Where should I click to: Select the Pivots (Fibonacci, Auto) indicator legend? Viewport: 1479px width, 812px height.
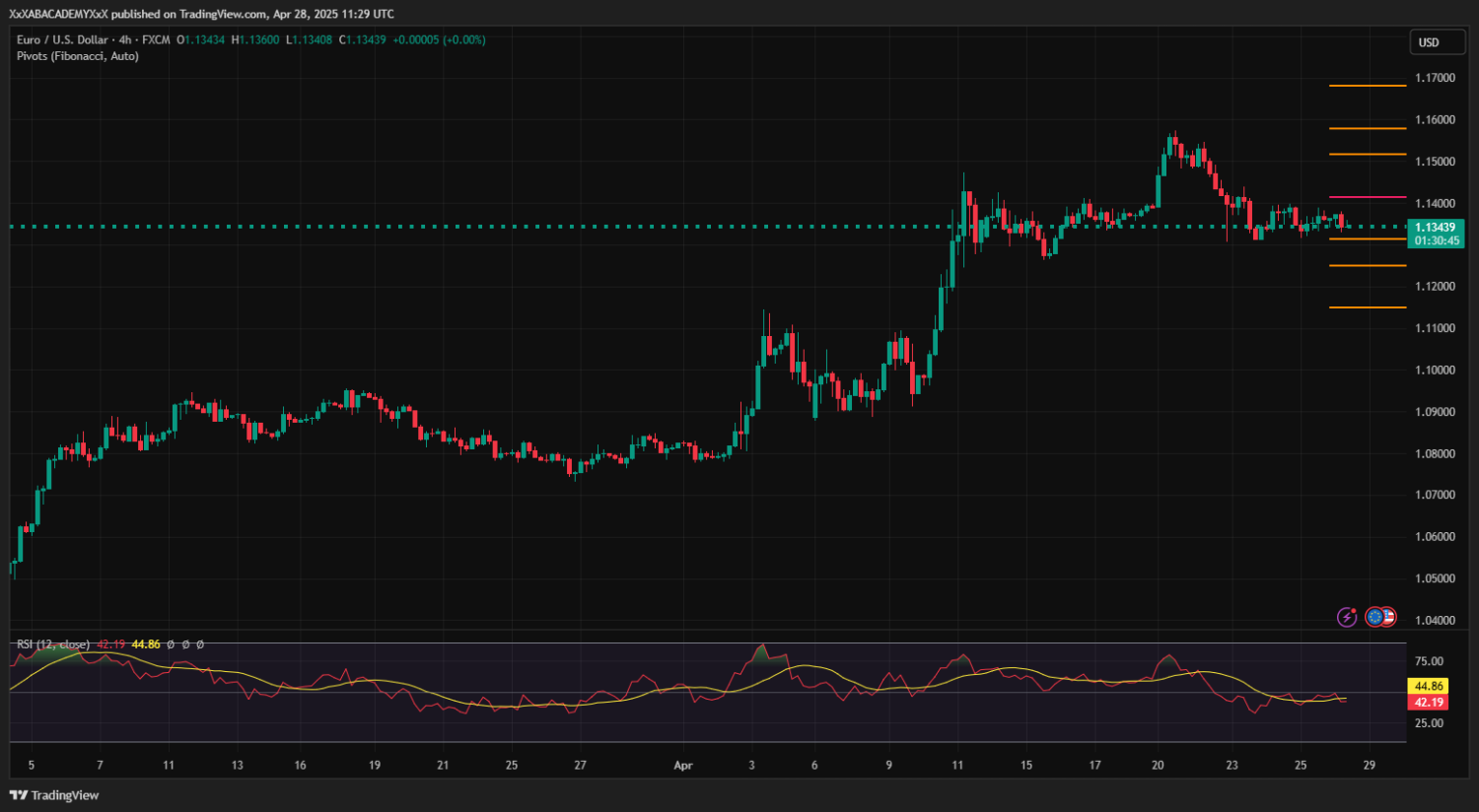[78, 56]
